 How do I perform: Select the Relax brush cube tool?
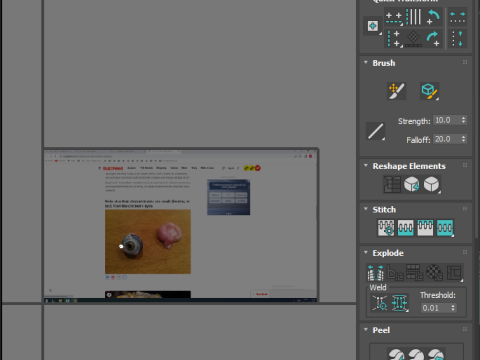pos(429,91)
